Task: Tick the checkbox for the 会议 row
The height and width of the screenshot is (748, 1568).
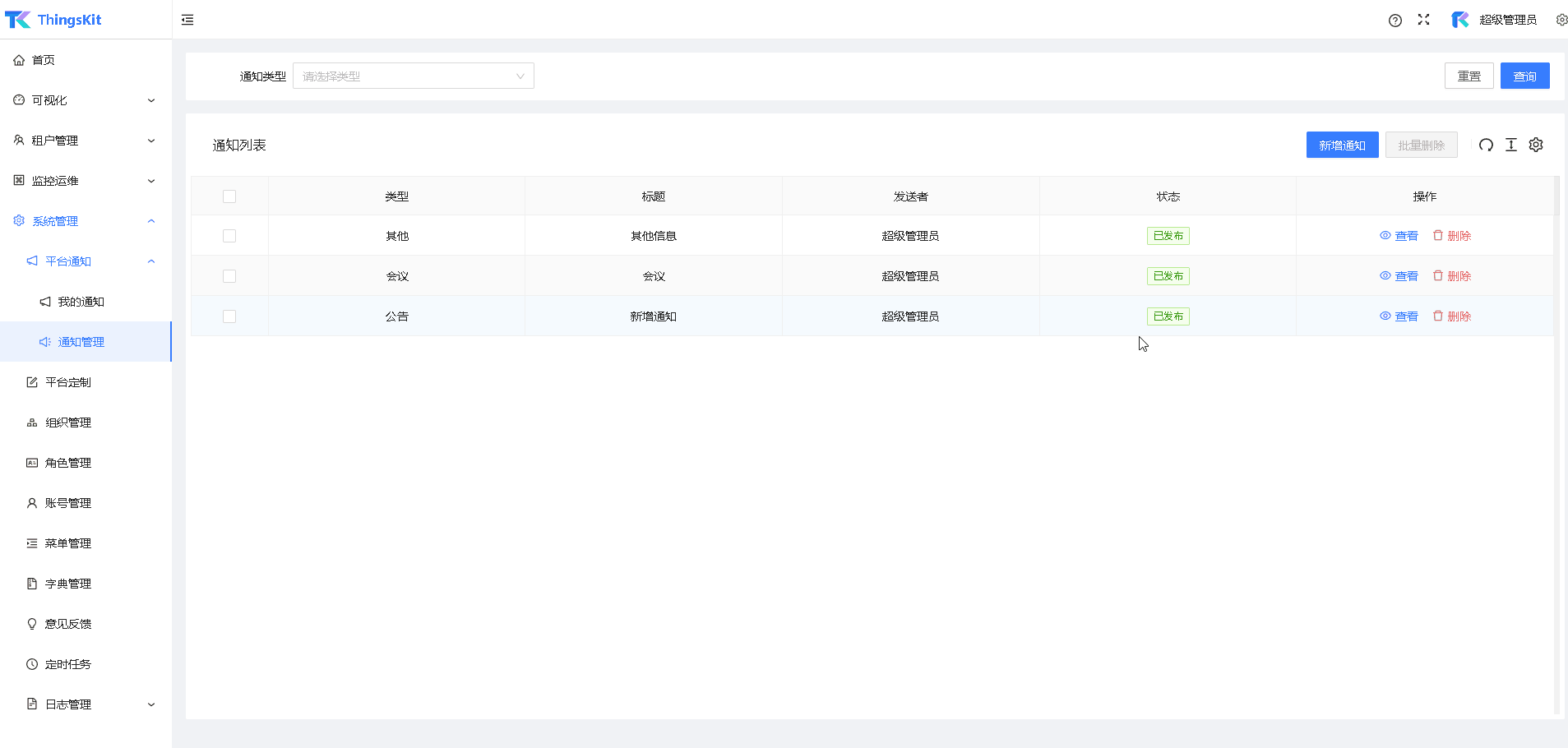Action: coord(229,276)
